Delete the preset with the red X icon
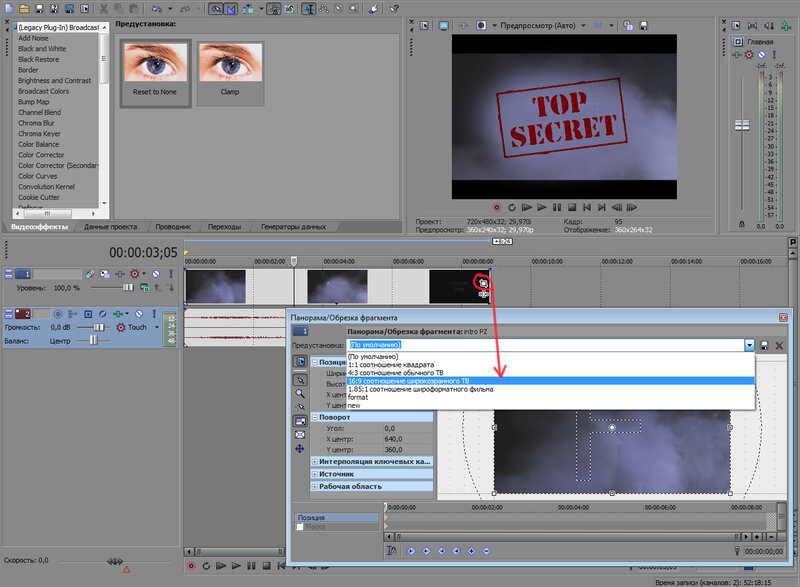This screenshot has width=800, height=587. click(x=780, y=345)
